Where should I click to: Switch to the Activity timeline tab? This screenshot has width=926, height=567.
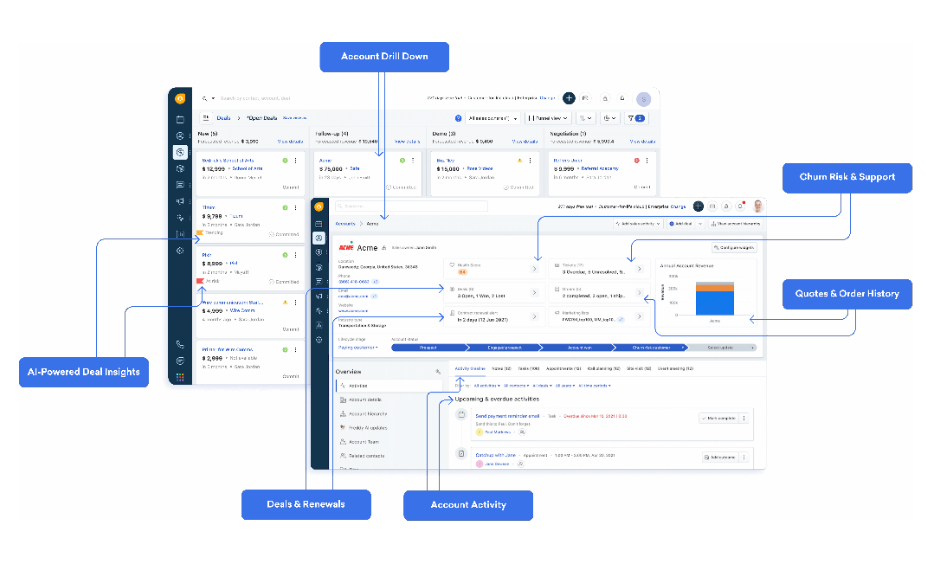pyautogui.click(x=469, y=368)
